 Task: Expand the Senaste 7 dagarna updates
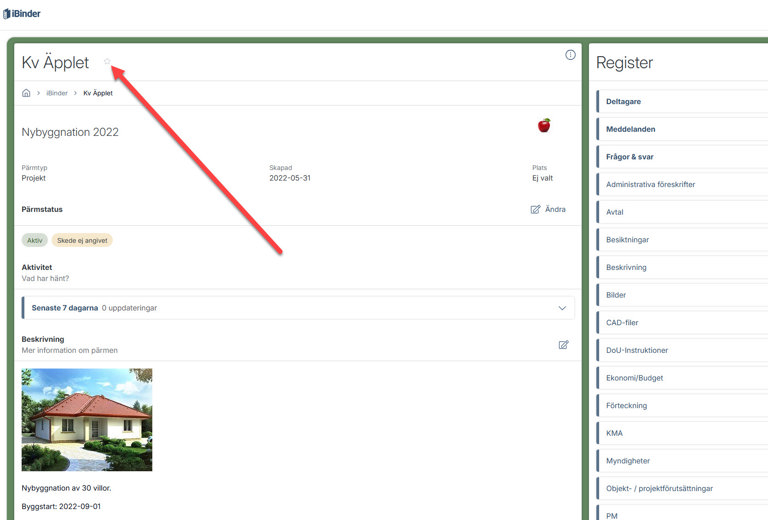click(562, 308)
